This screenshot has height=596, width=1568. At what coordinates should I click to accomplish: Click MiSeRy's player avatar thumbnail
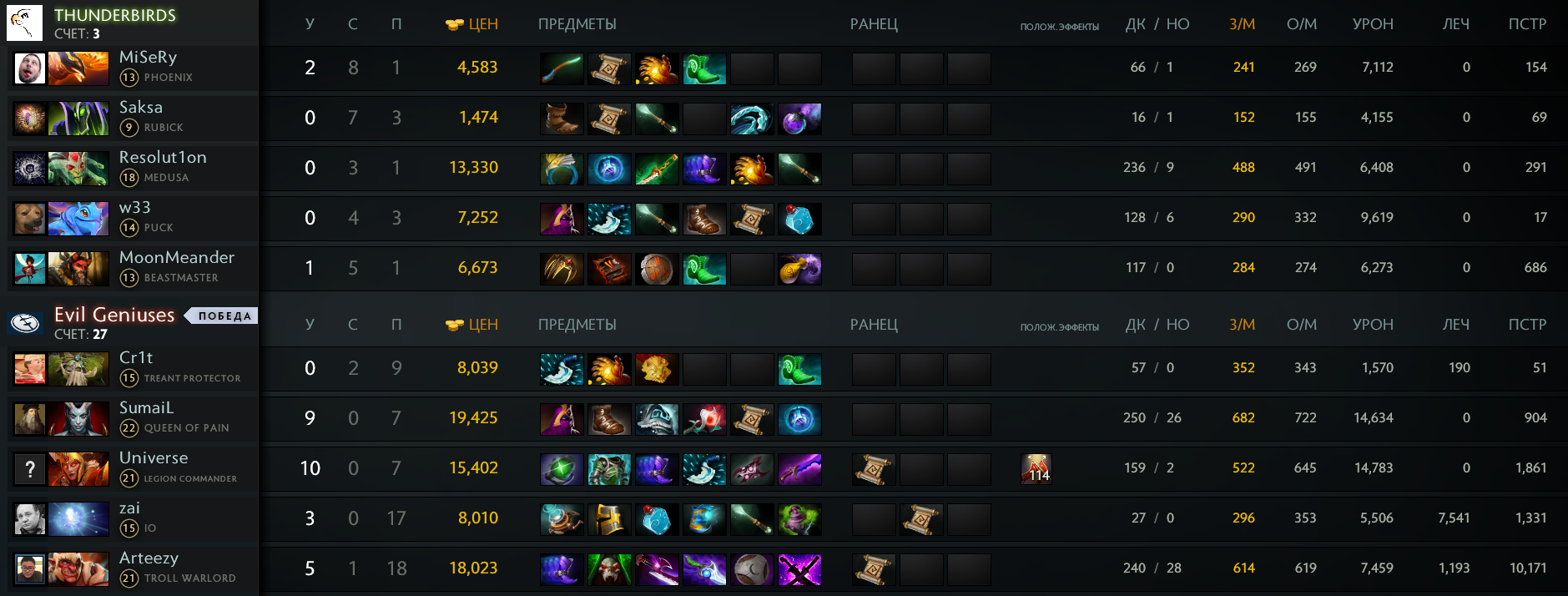[x=30, y=68]
